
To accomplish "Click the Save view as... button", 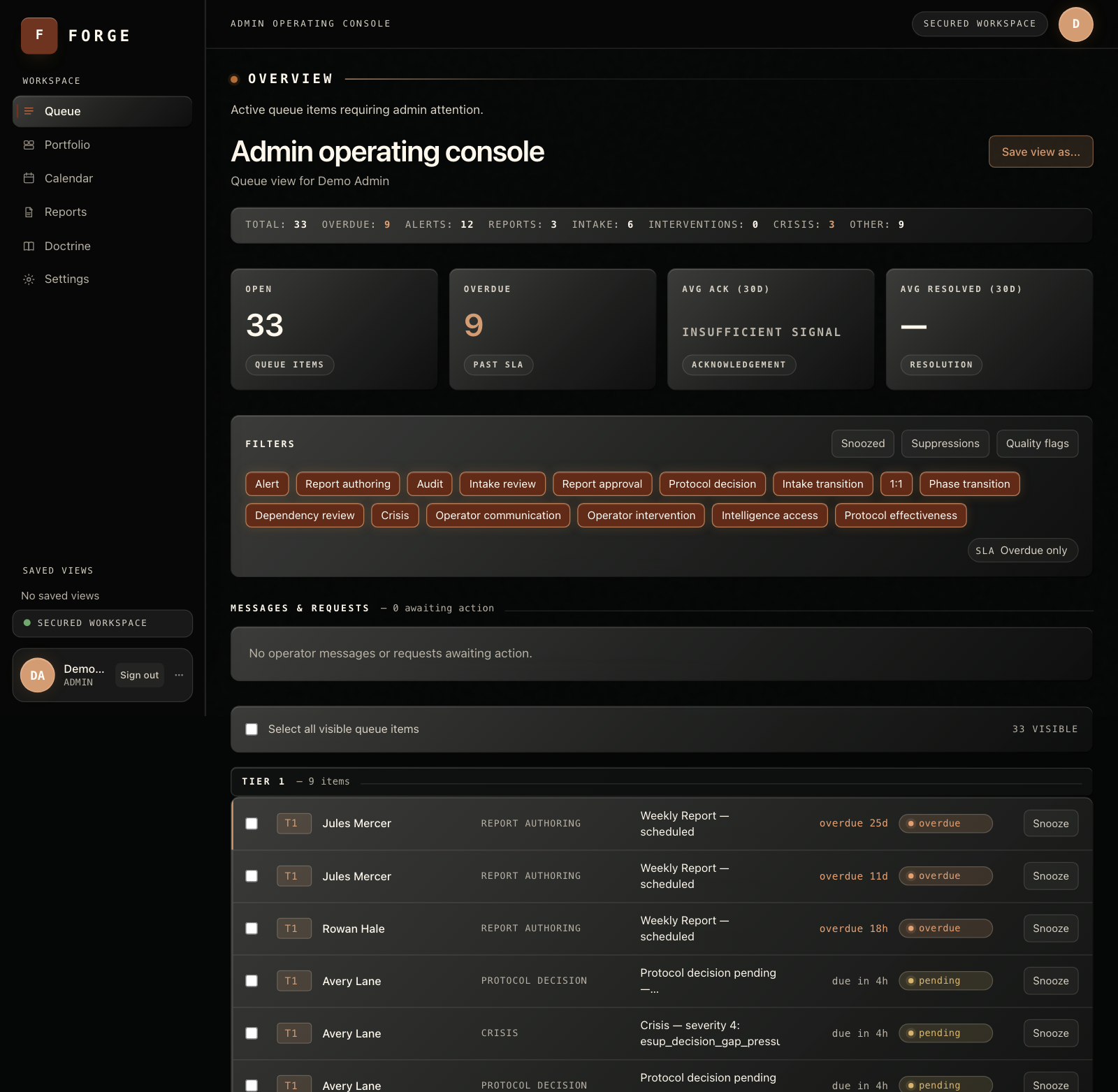I will (1040, 152).
